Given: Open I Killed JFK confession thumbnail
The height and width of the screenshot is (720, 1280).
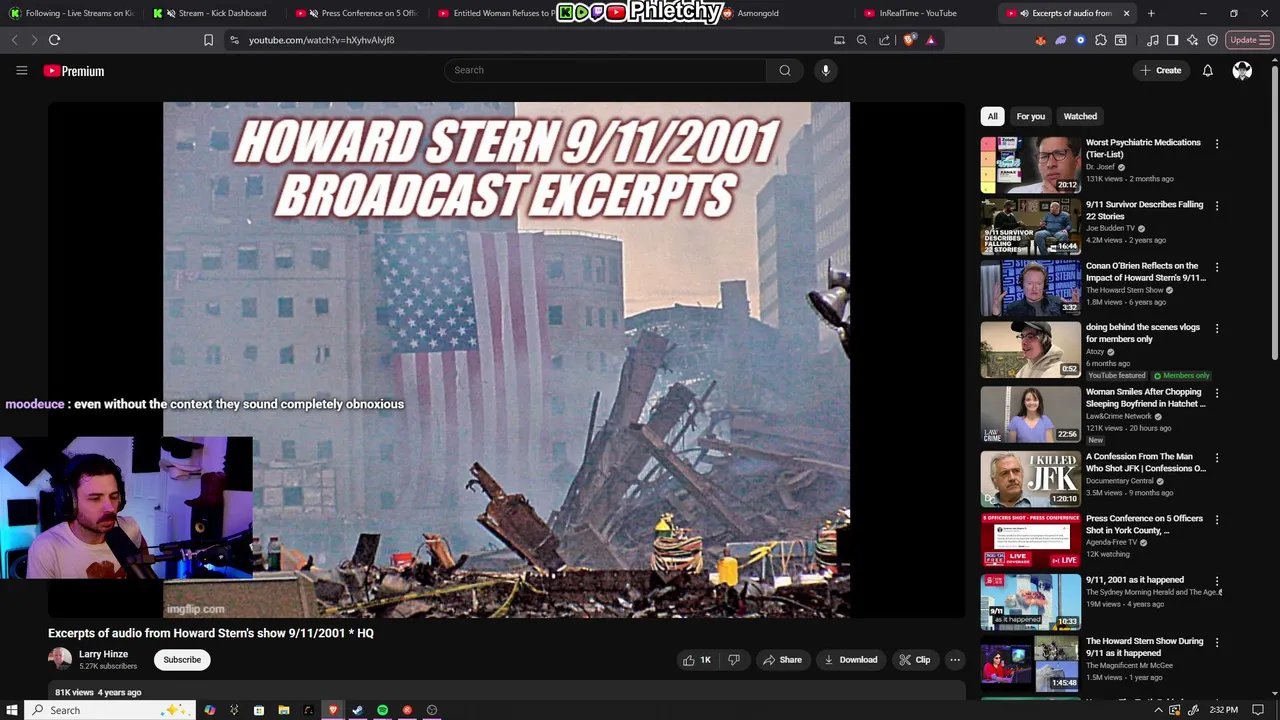Looking at the screenshot, I should pos(1030,478).
